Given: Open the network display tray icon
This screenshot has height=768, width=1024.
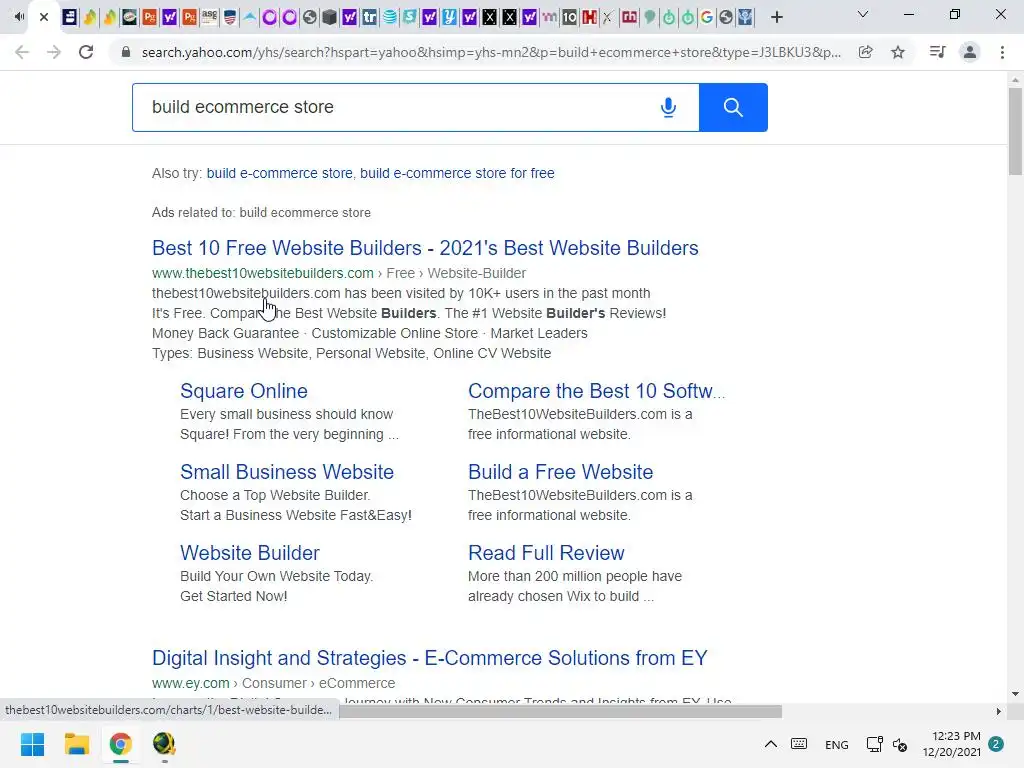Looking at the screenshot, I should (x=874, y=744).
